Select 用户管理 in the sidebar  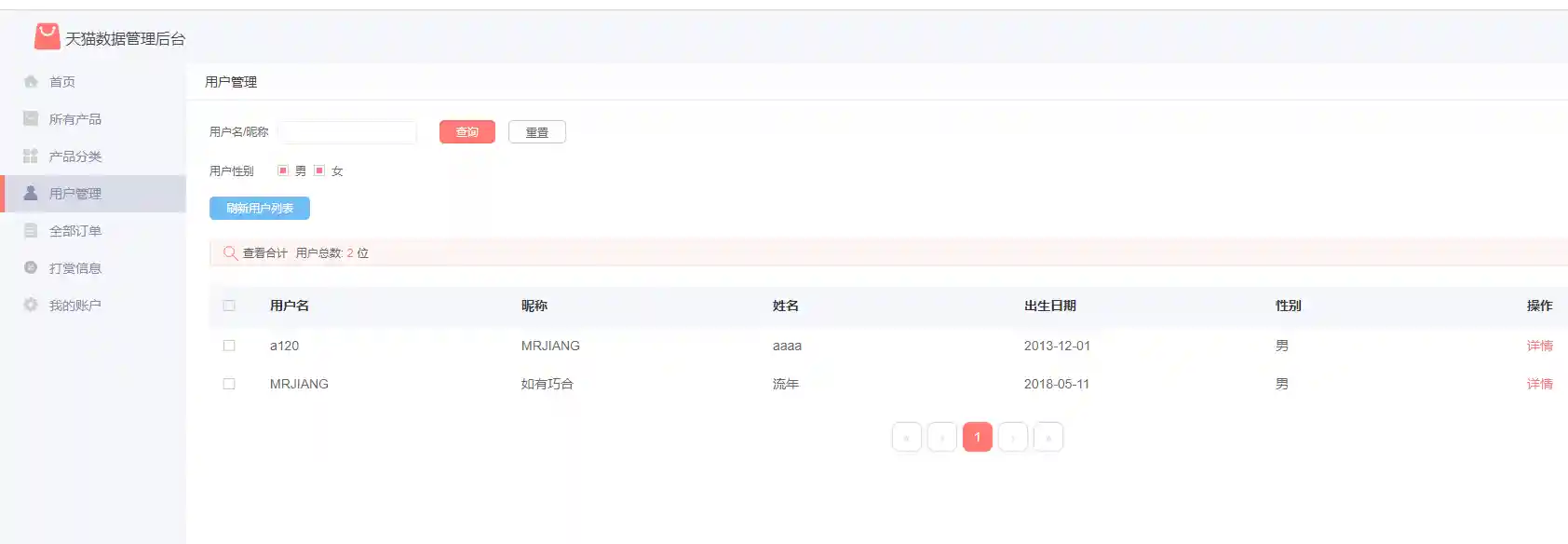tap(93, 194)
